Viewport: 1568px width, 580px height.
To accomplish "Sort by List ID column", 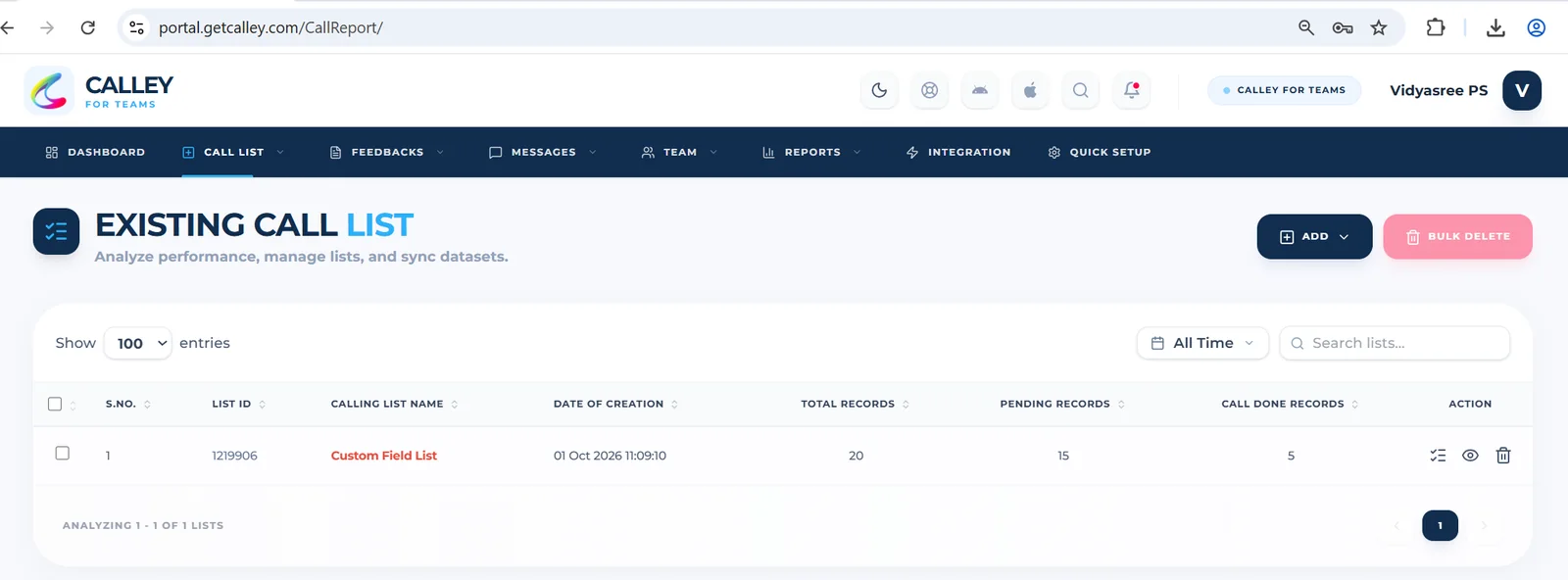I will coord(238,404).
